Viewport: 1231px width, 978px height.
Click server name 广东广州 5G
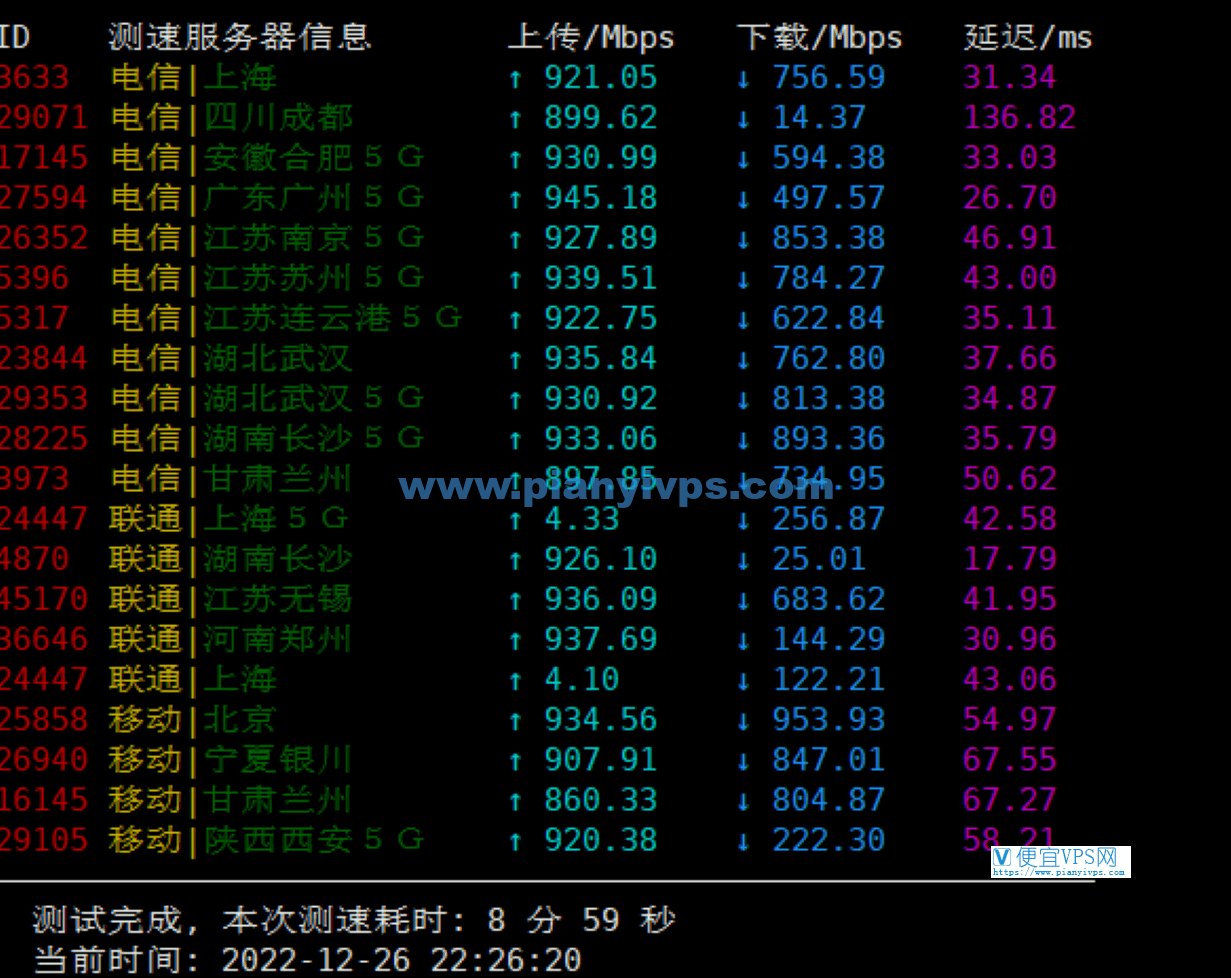pos(314,197)
